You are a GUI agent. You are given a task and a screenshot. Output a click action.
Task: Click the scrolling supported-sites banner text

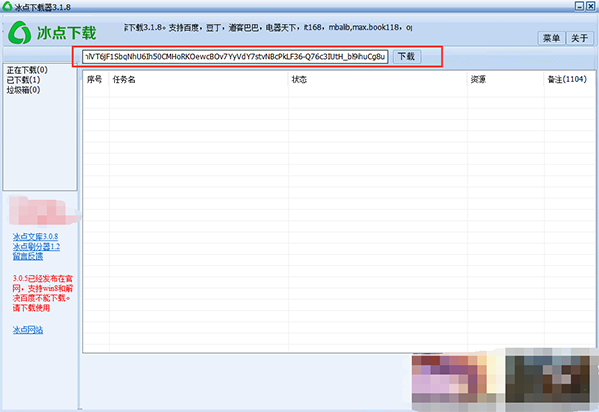click(268, 28)
